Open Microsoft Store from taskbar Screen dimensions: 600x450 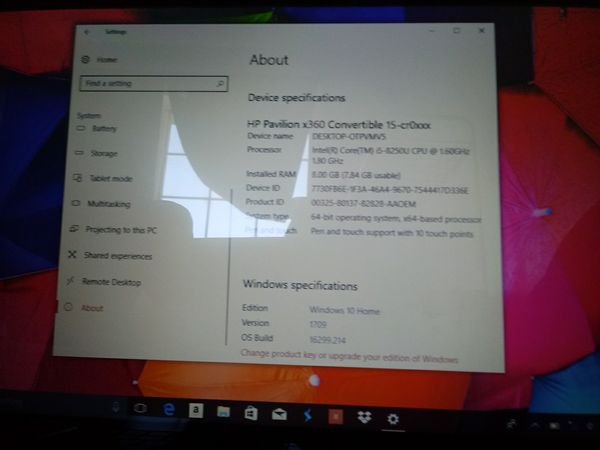coord(251,413)
